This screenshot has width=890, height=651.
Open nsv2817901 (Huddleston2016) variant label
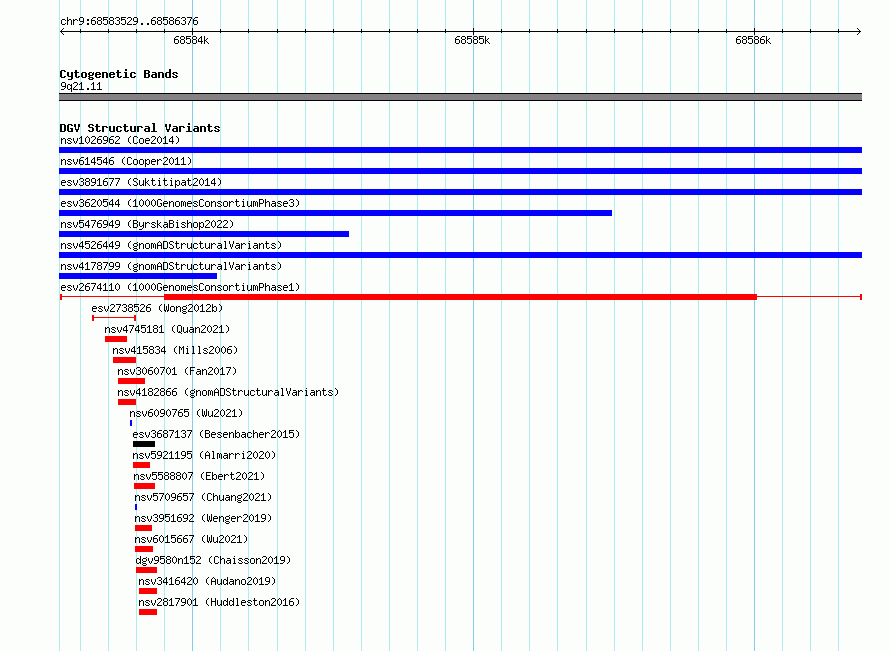point(219,602)
